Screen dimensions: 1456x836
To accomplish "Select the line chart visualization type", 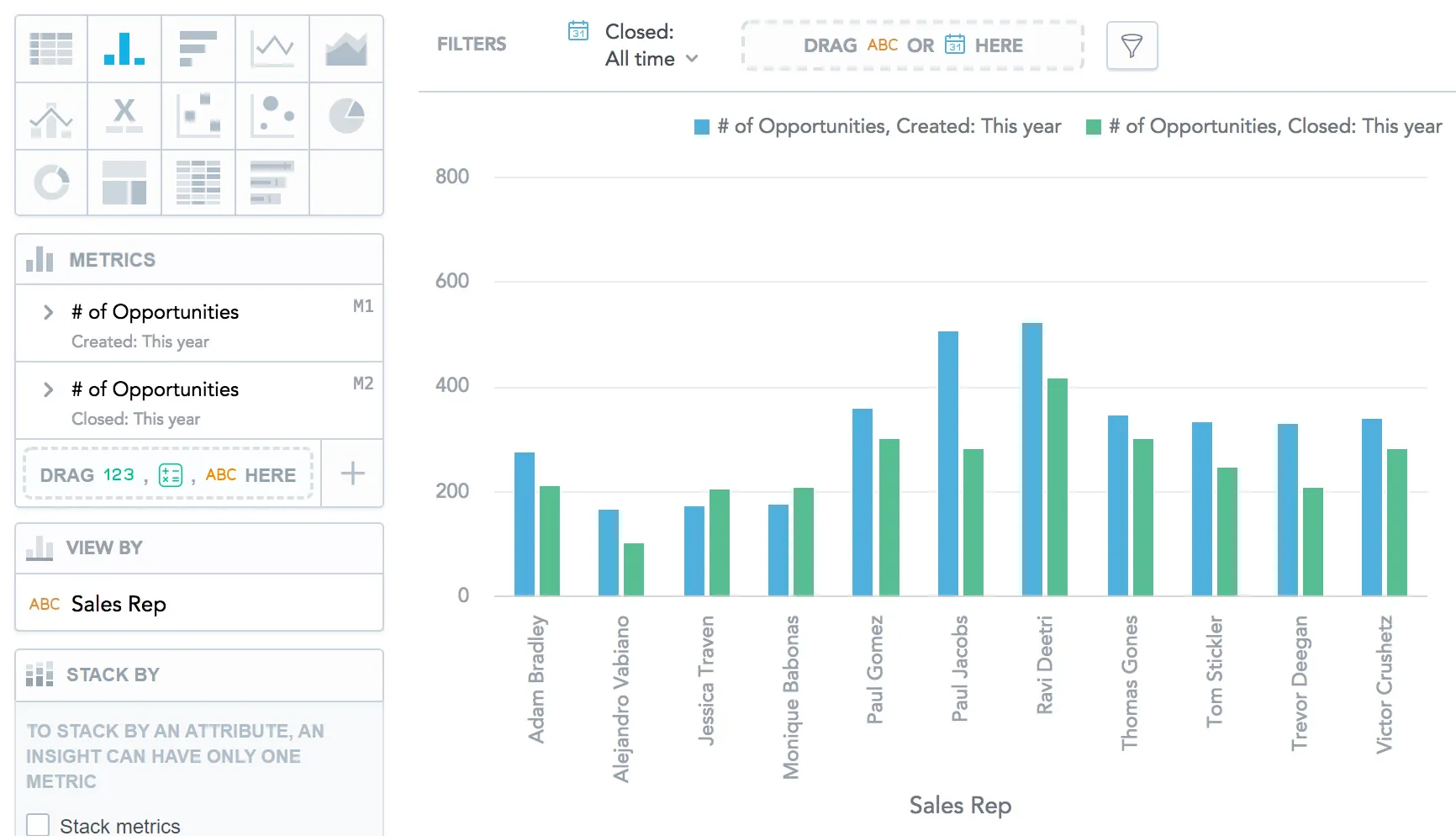I will [272, 48].
